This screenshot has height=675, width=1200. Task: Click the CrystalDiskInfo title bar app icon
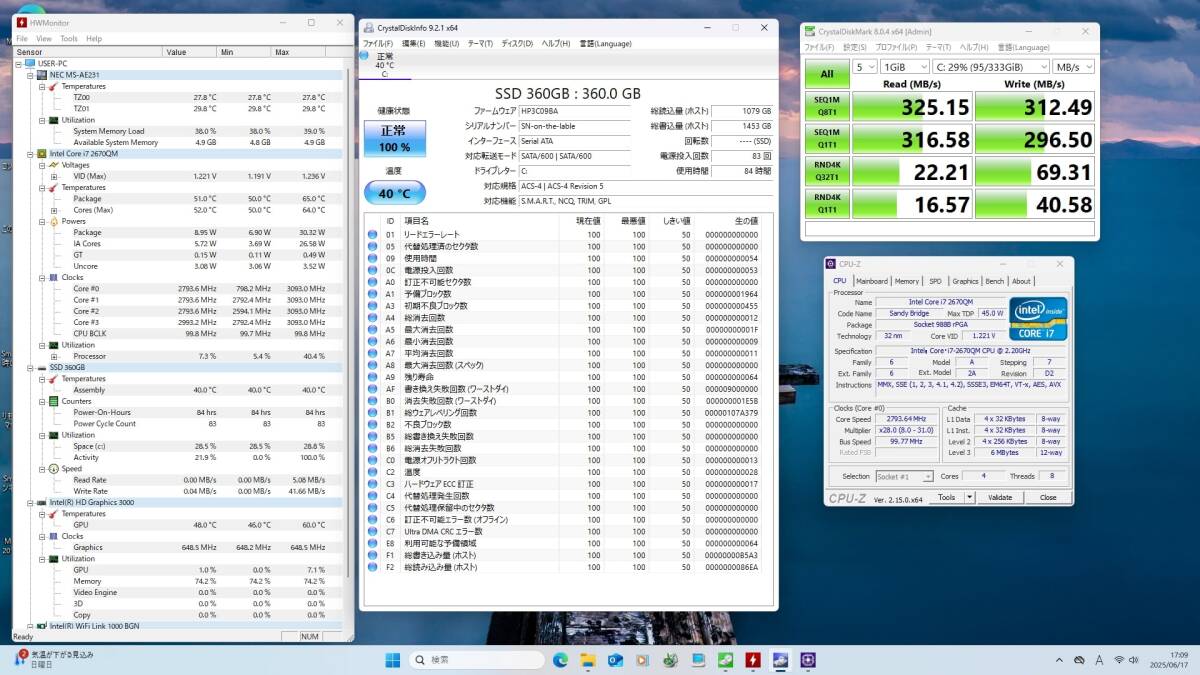click(369, 28)
